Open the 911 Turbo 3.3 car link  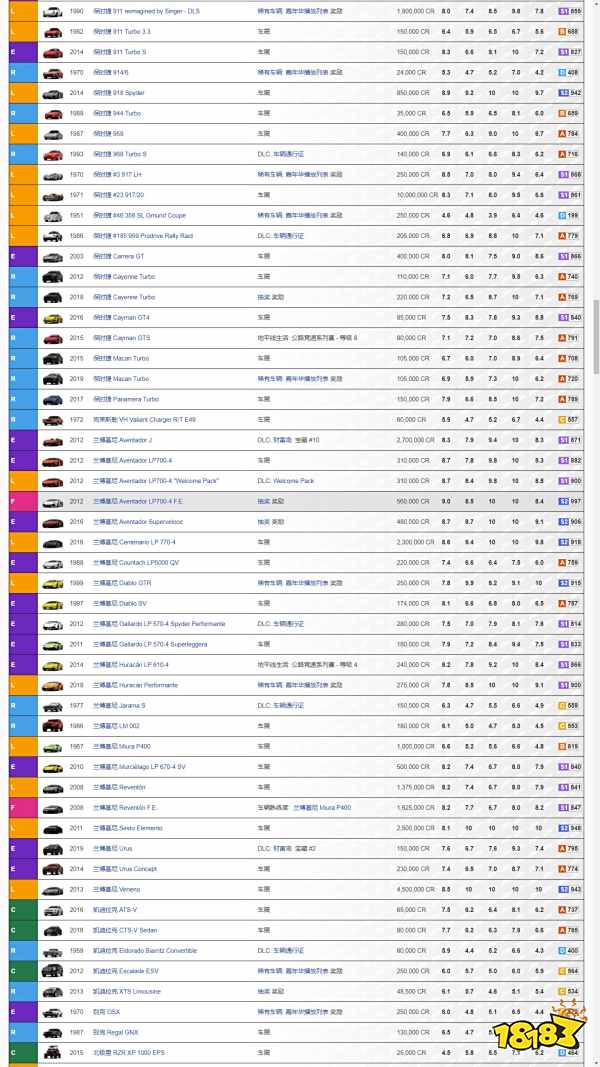(x=122, y=32)
